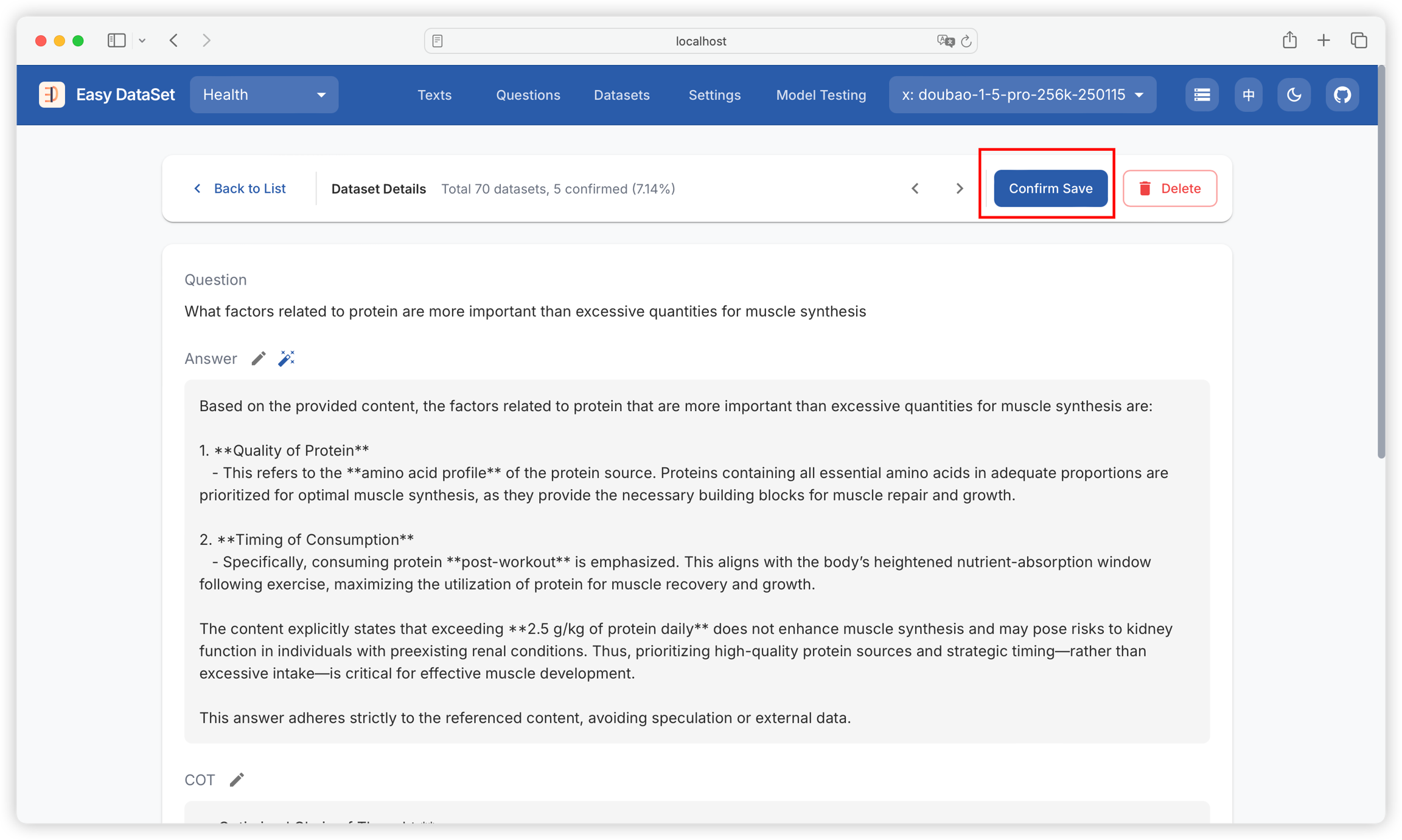Switch language with the 中 icon

pos(1249,95)
